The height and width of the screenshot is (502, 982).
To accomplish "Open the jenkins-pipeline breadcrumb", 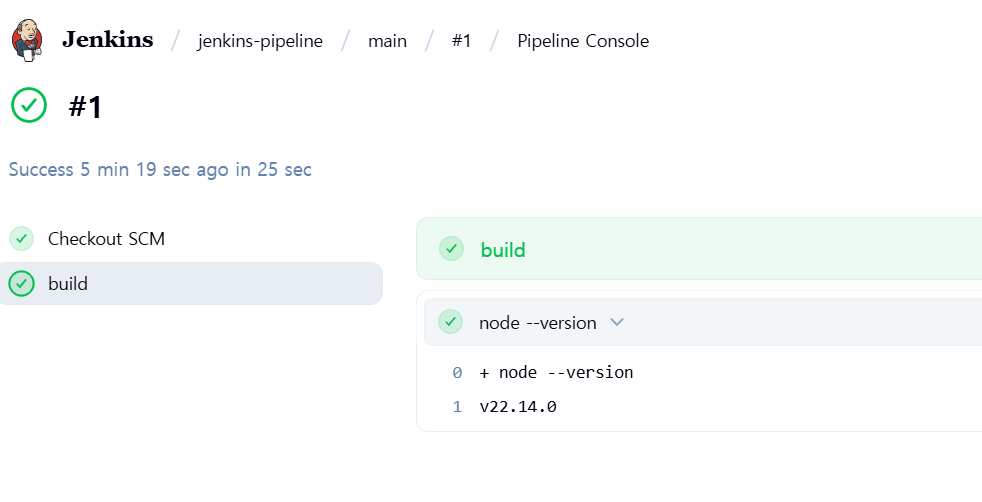I will pos(260,41).
